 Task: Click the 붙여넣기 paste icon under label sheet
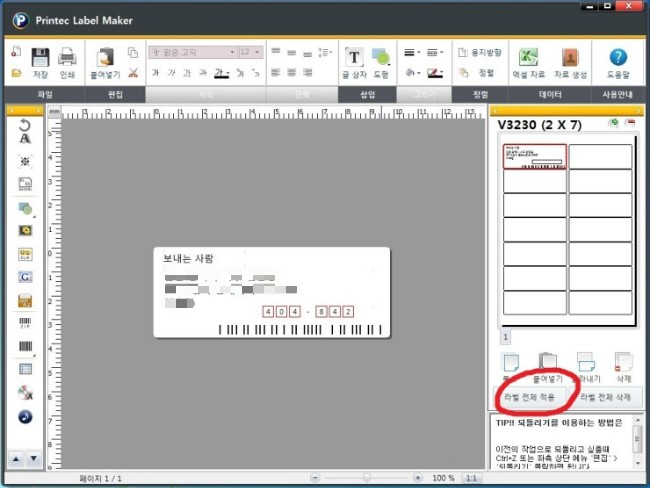(x=548, y=367)
